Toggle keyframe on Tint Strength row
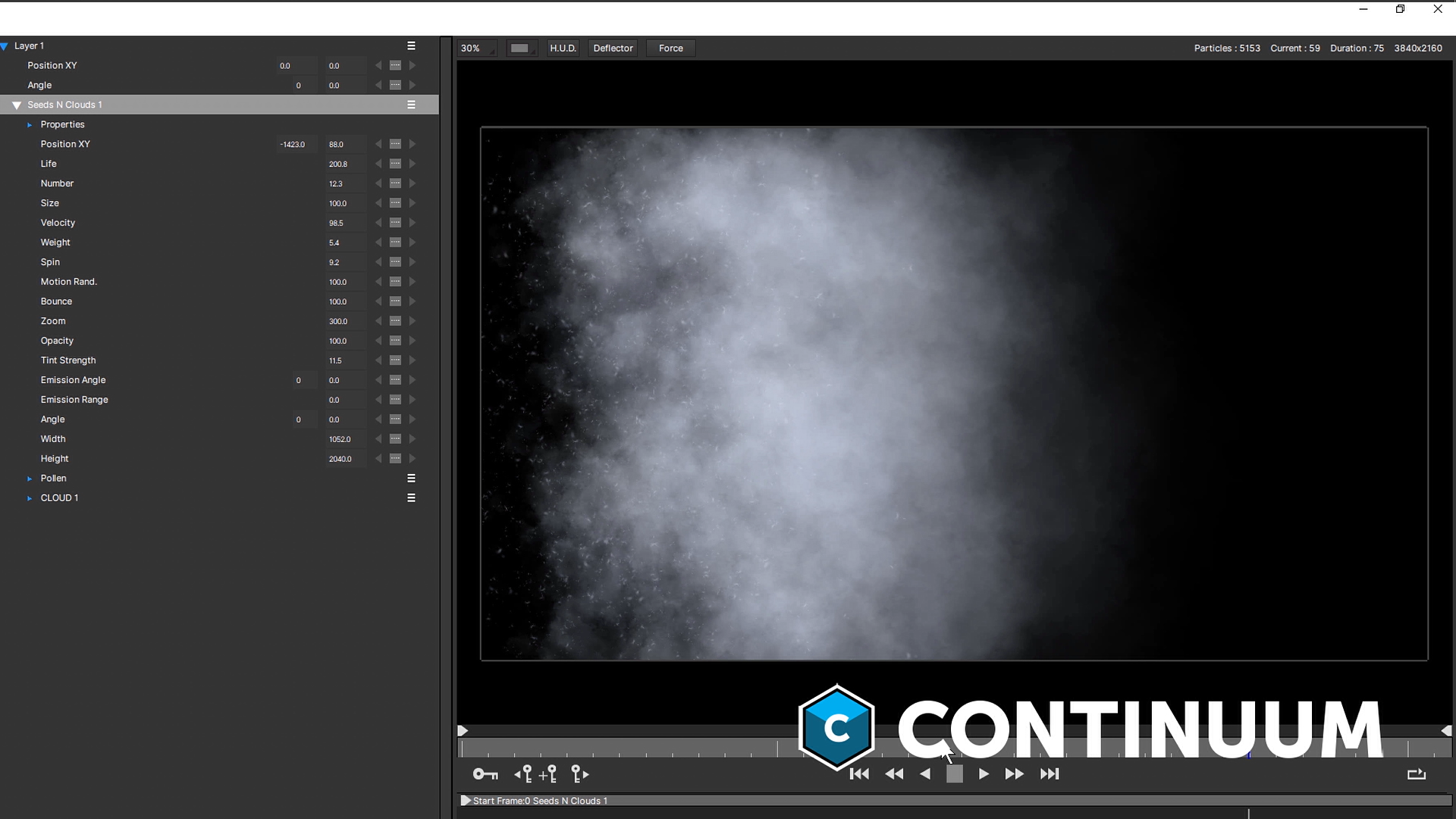1456x819 pixels. tap(395, 360)
